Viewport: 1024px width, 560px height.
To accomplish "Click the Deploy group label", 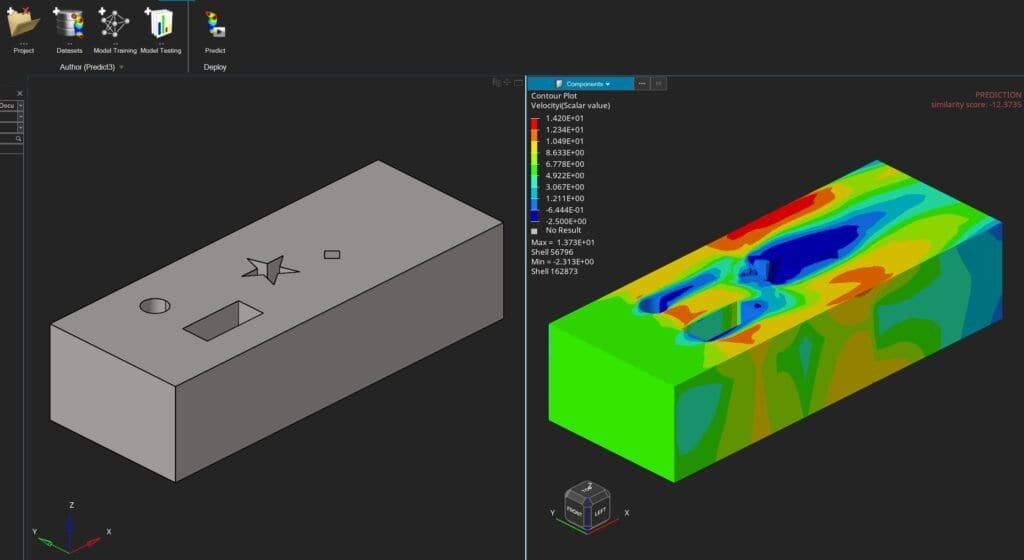I will [215, 67].
